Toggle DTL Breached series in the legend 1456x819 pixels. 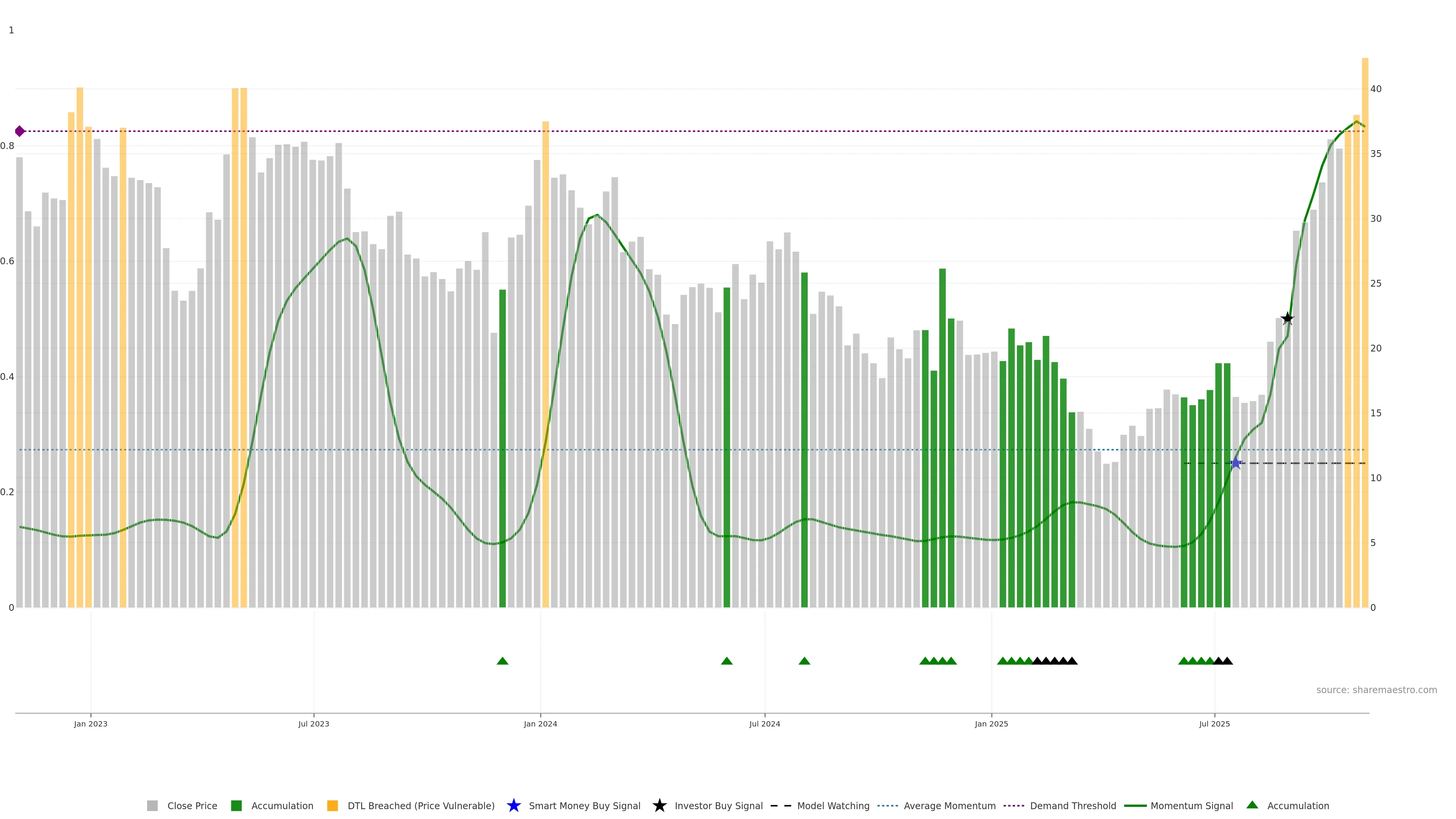click(420, 806)
